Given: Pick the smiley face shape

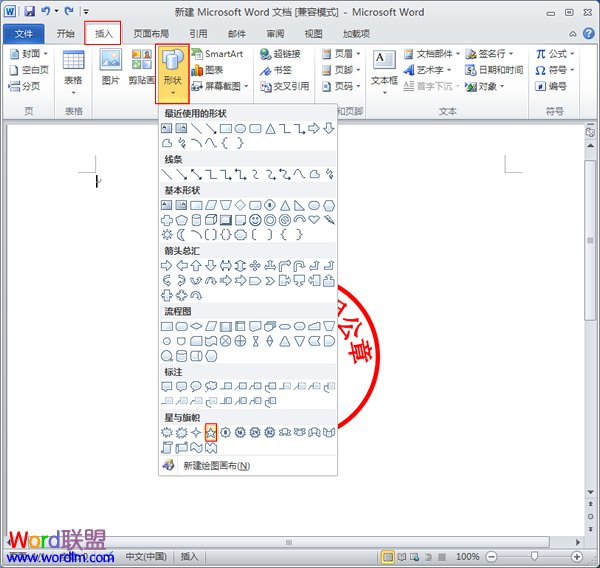Looking at the screenshot, I should point(255,220).
